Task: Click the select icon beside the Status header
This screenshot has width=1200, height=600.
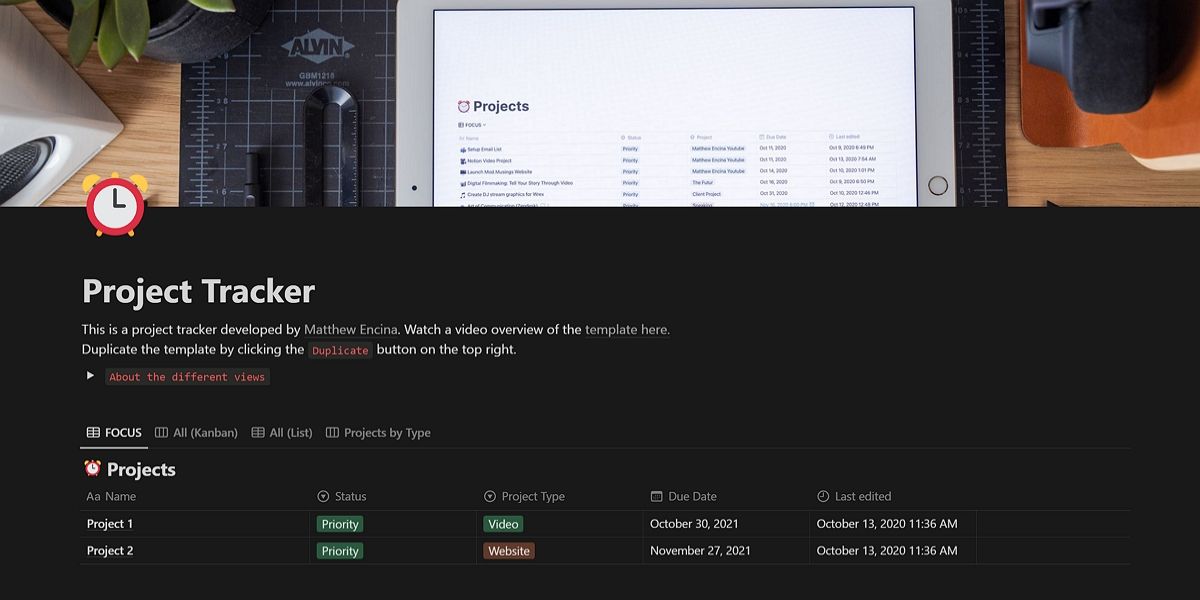Action: [x=322, y=496]
